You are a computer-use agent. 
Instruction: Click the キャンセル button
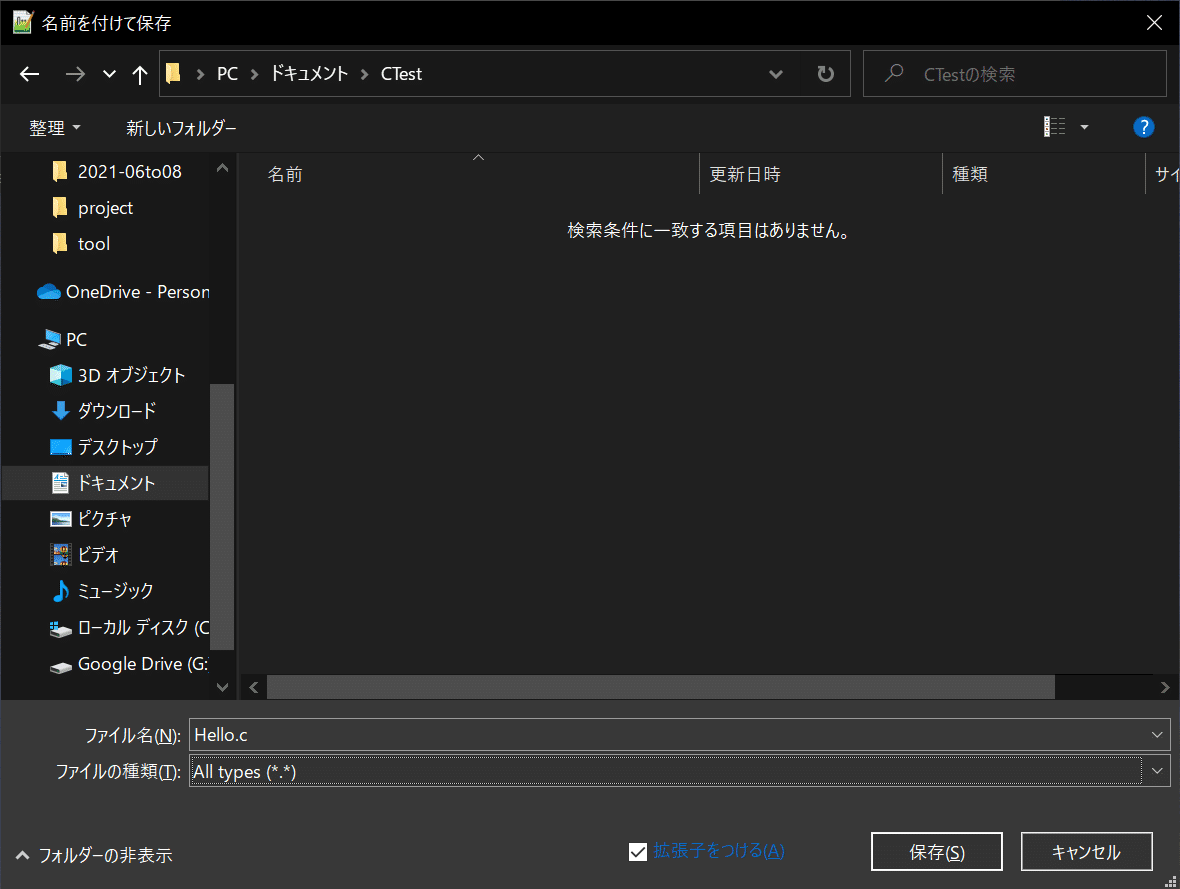[x=1087, y=852]
